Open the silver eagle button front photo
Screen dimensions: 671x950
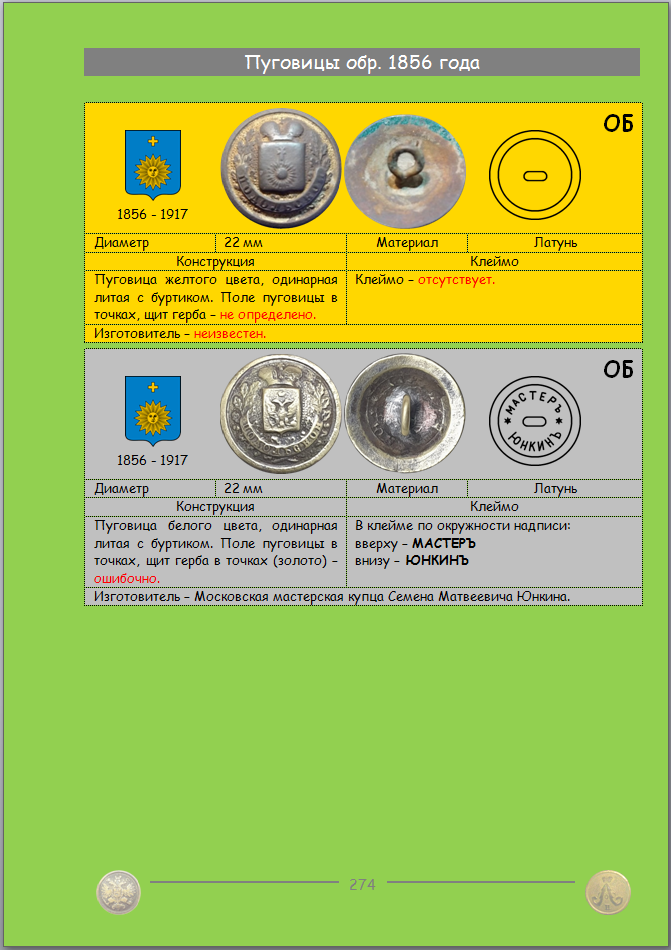(x=281, y=413)
